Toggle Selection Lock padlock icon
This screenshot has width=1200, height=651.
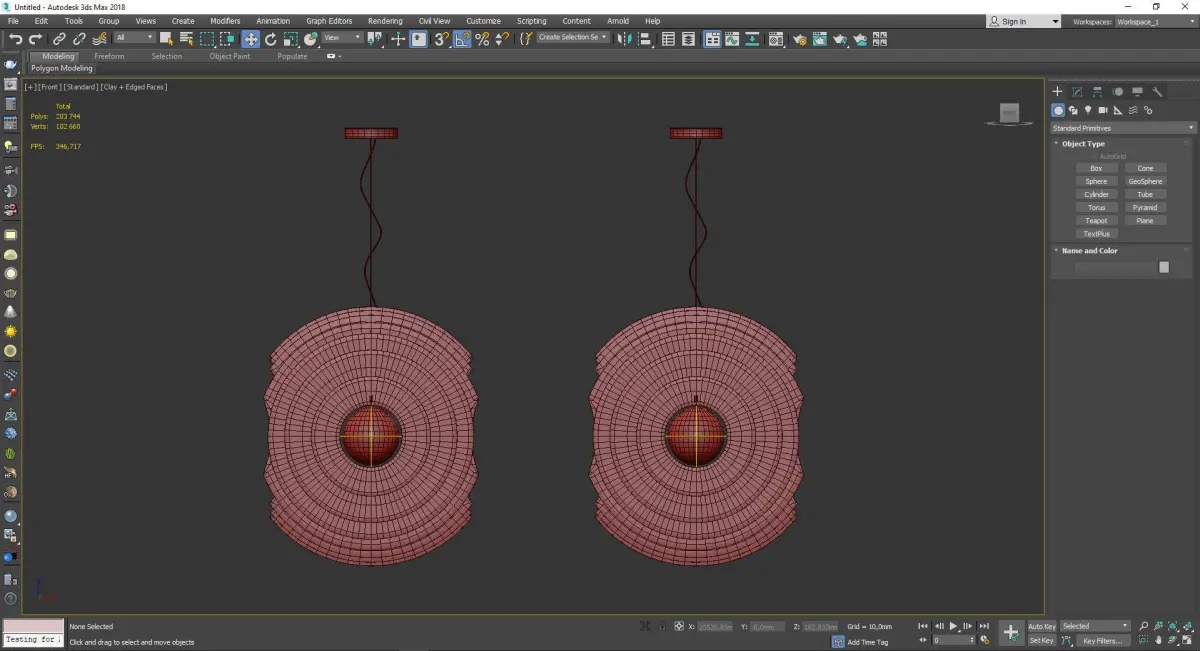coord(662,626)
